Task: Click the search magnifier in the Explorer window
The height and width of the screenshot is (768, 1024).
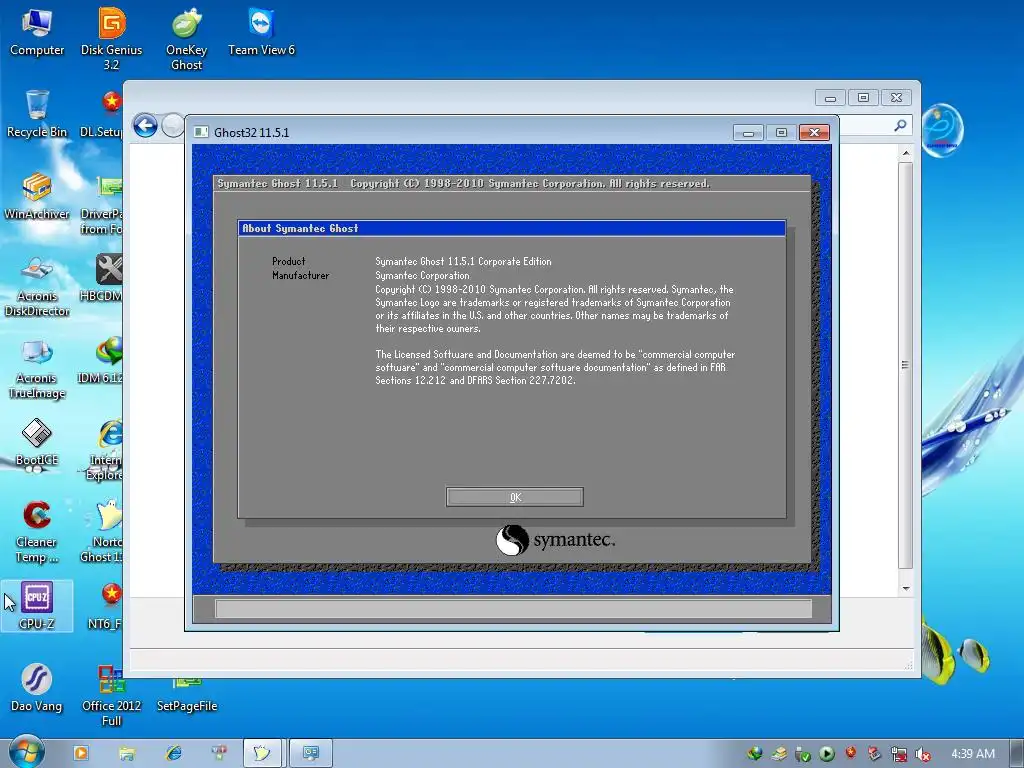Action: pos(901,125)
